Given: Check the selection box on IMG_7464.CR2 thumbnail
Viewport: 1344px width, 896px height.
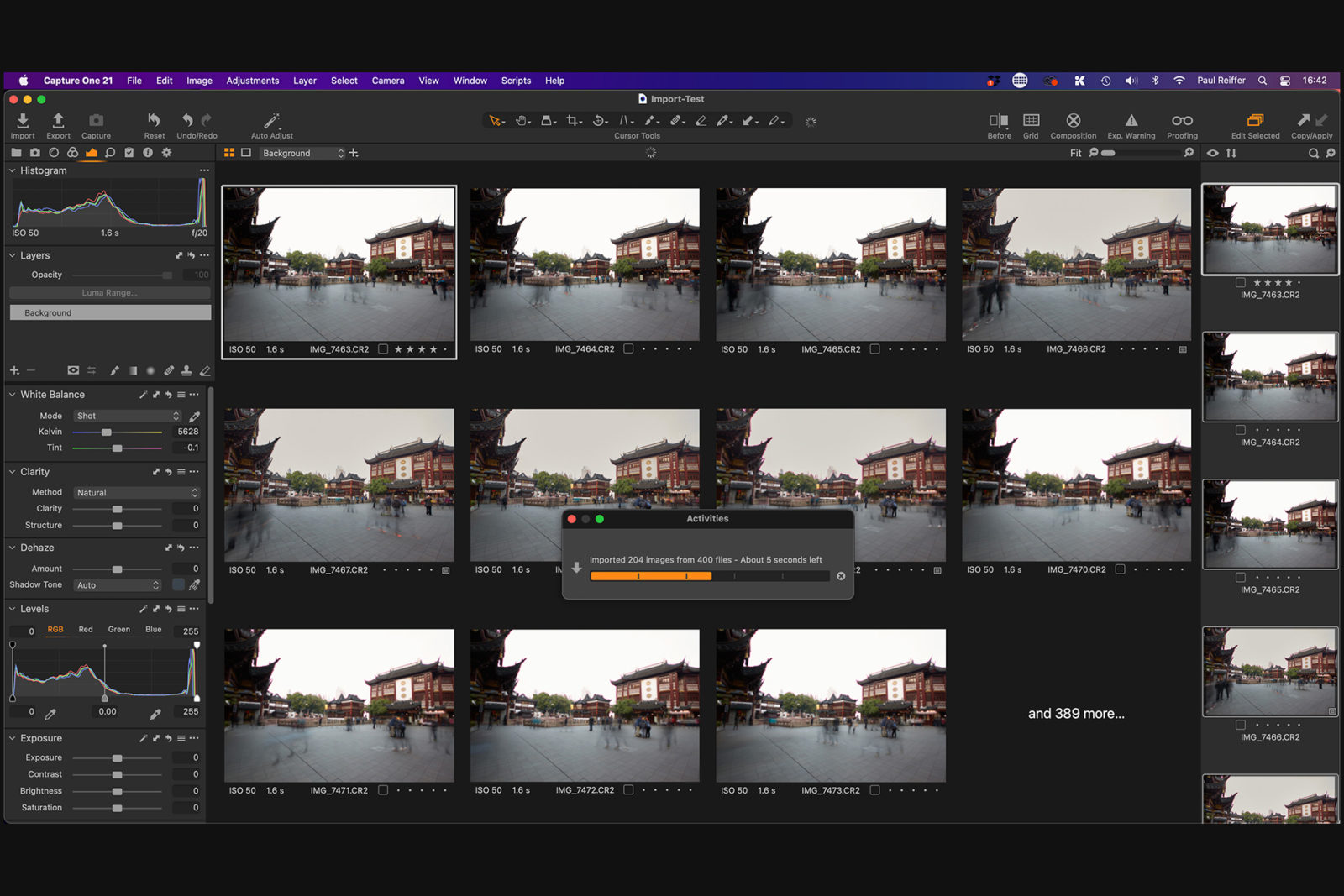Looking at the screenshot, I should click(628, 348).
